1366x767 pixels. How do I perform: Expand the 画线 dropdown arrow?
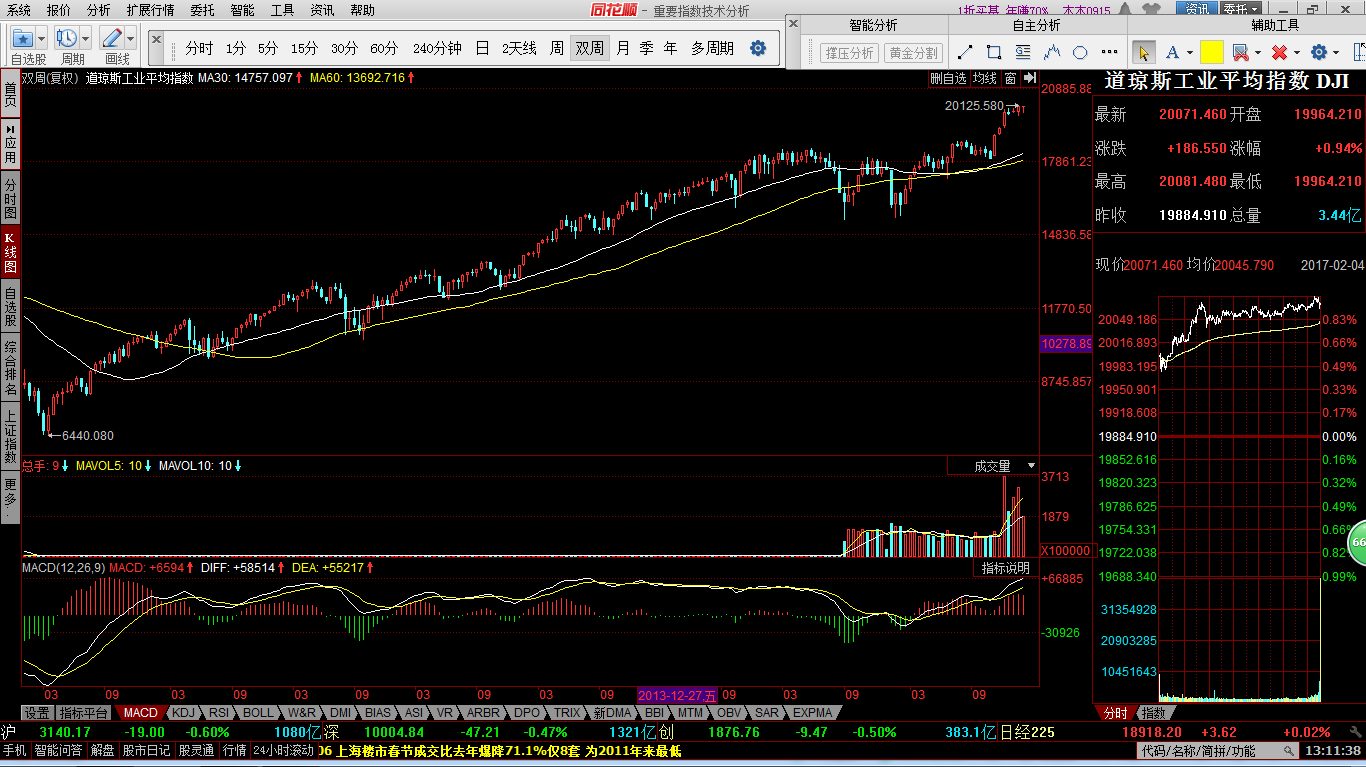130,38
